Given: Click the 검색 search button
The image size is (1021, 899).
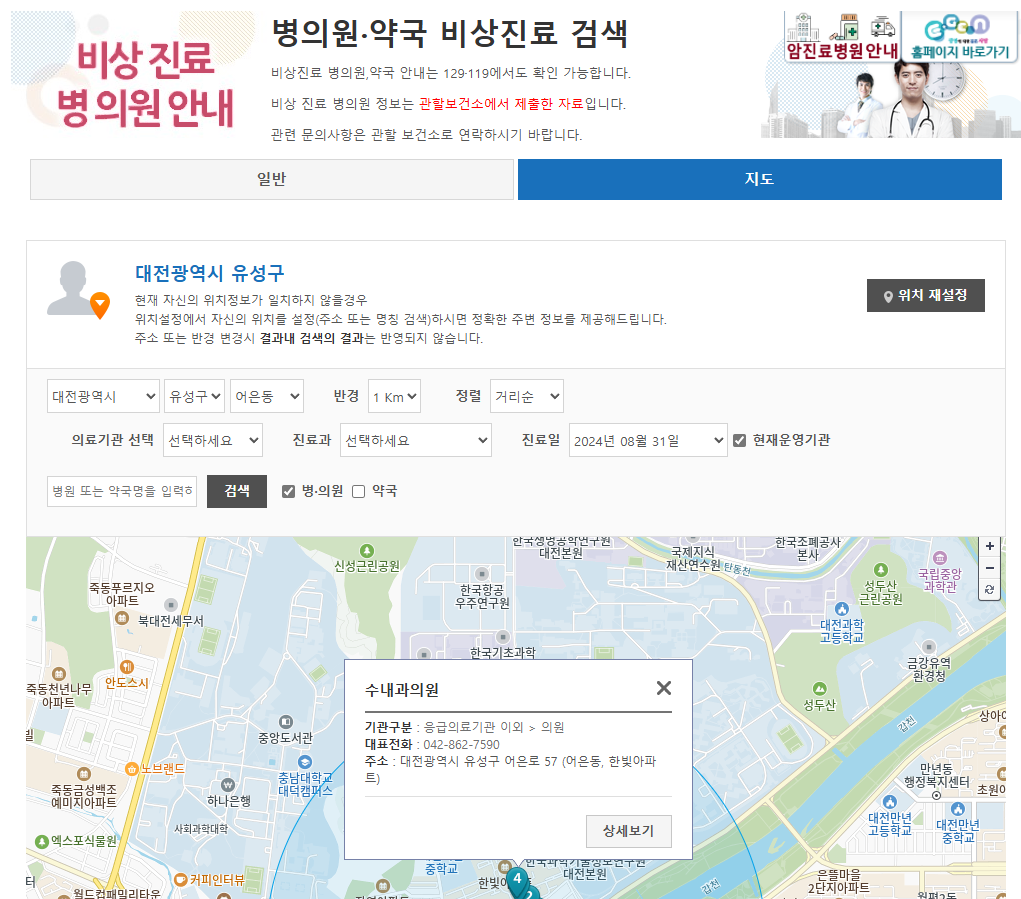Looking at the screenshot, I should [x=237, y=491].
